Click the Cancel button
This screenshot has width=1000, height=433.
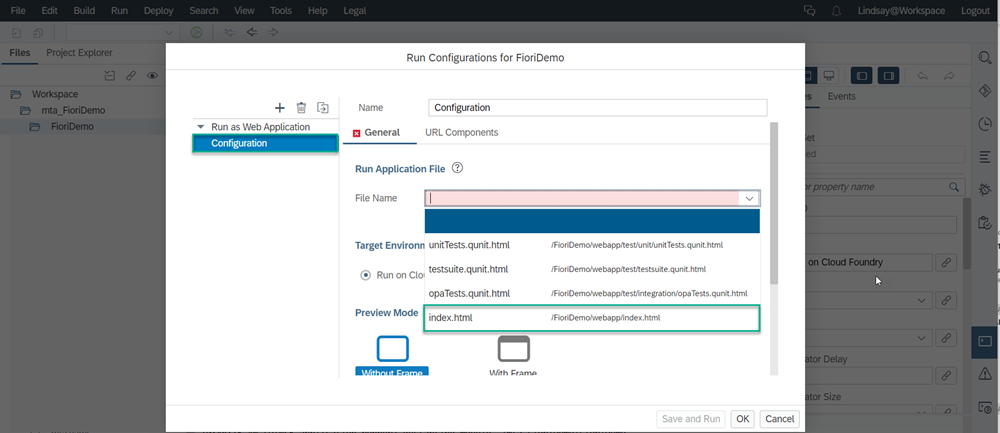pyautogui.click(x=779, y=419)
